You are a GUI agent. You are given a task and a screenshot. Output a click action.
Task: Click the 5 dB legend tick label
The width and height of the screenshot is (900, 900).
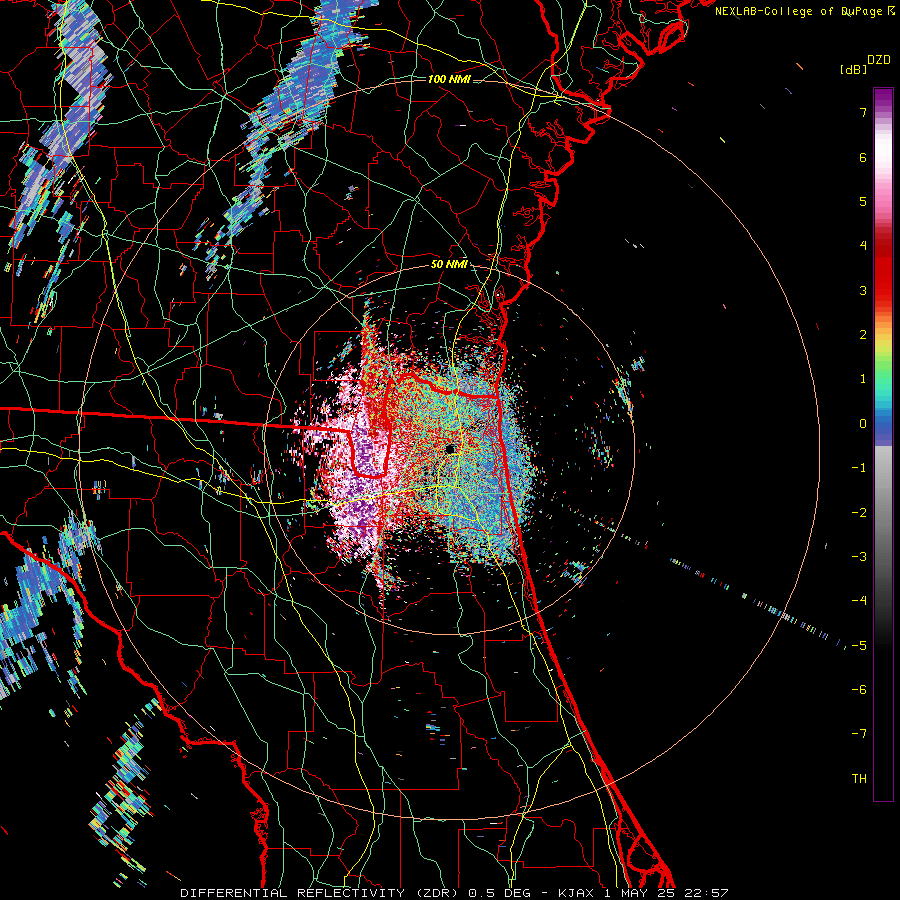coord(863,201)
